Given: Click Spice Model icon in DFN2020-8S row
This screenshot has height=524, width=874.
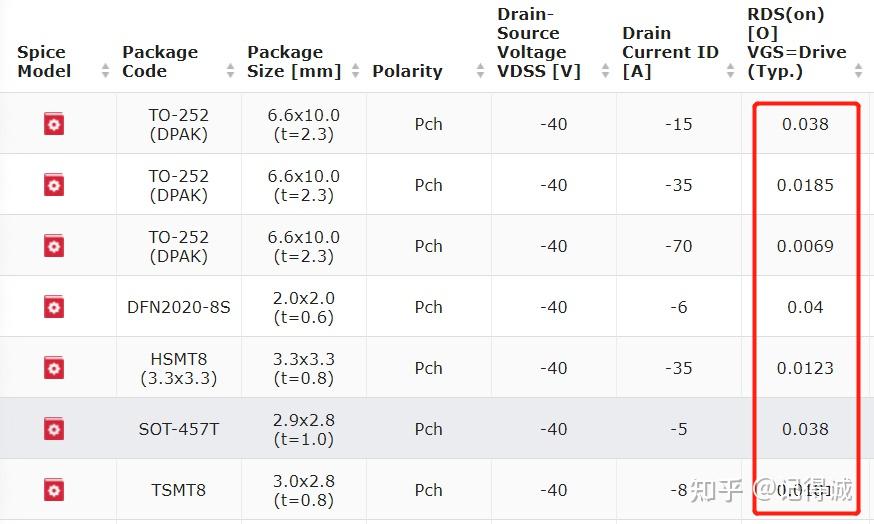Looking at the screenshot, I should pos(54,307).
